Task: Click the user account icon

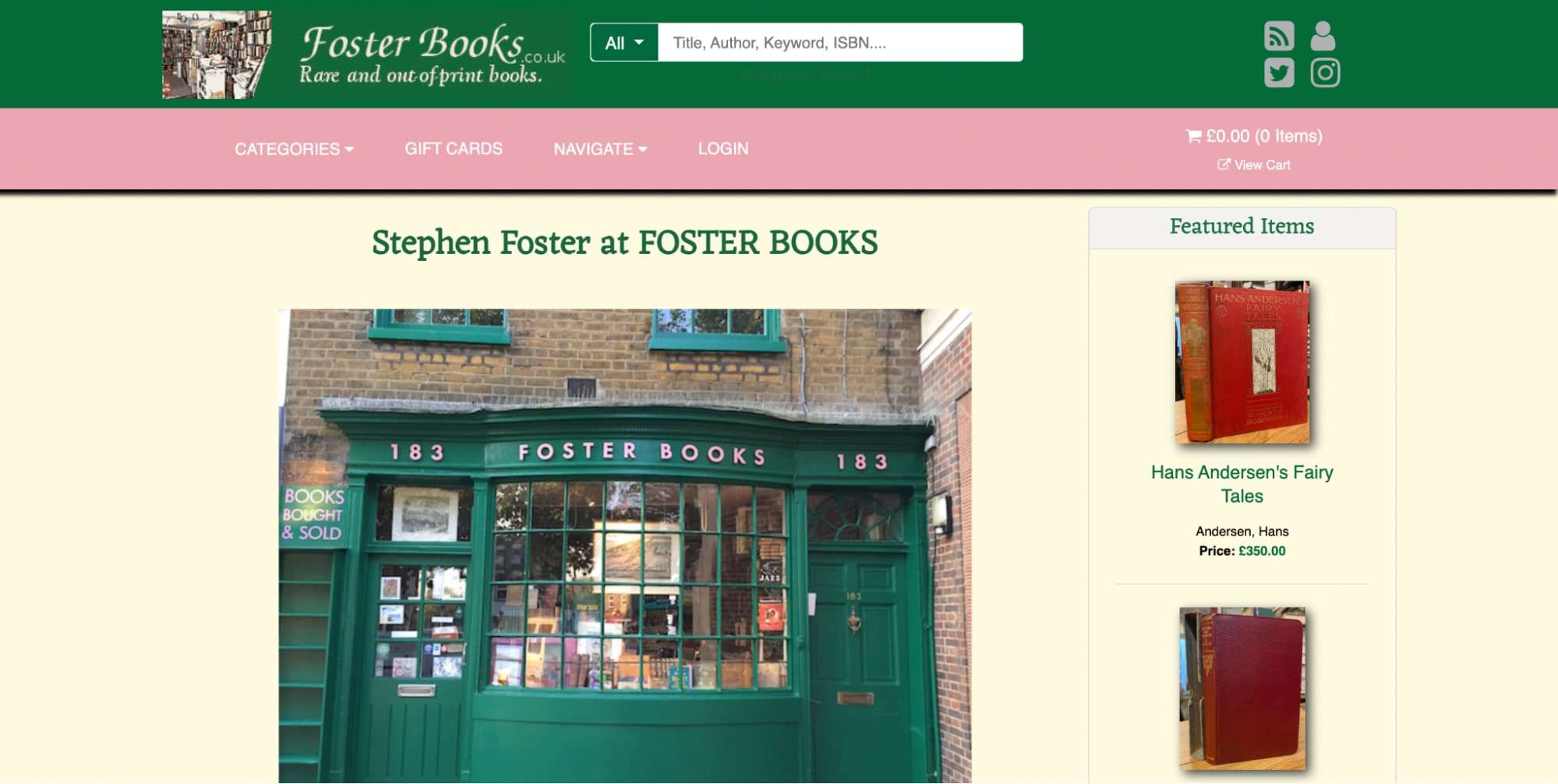Action: point(1323,36)
